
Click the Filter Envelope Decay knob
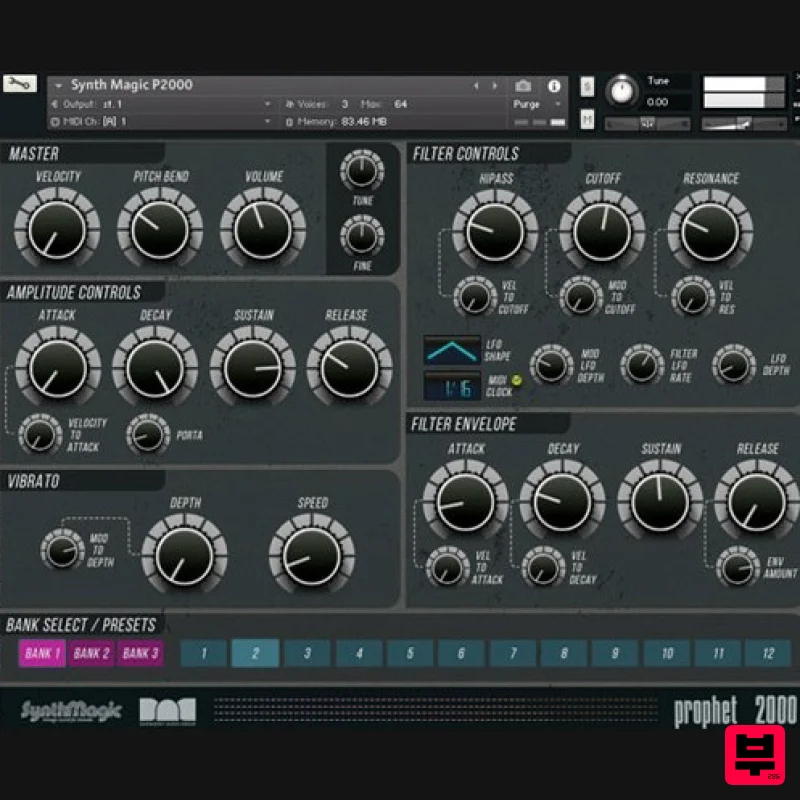pyautogui.click(x=562, y=502)
